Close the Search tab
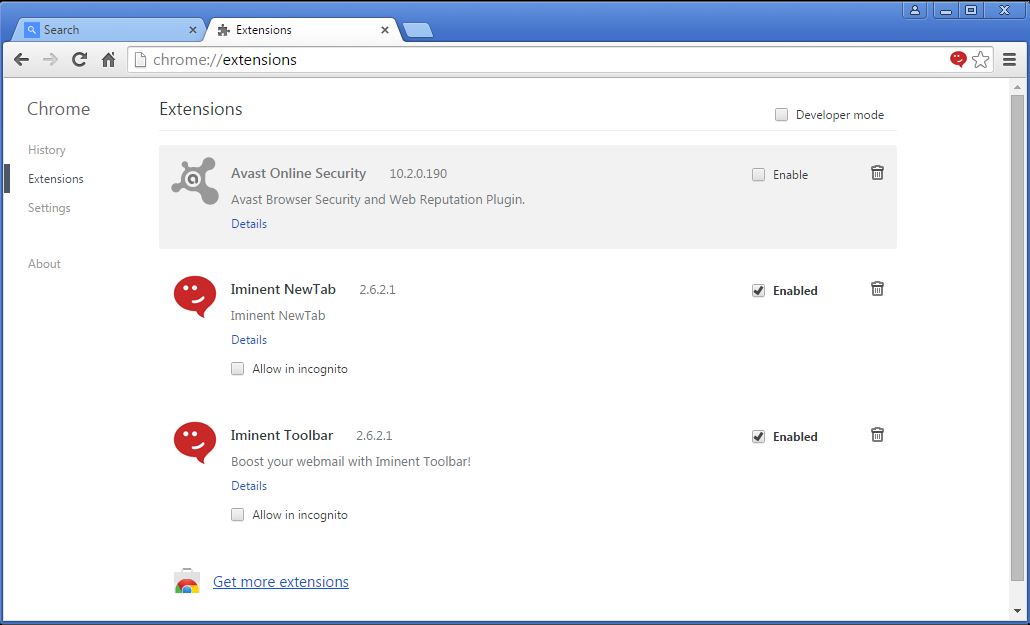Screen dimensions: 1030x625 pyautogui.click(x=192, y=30)
